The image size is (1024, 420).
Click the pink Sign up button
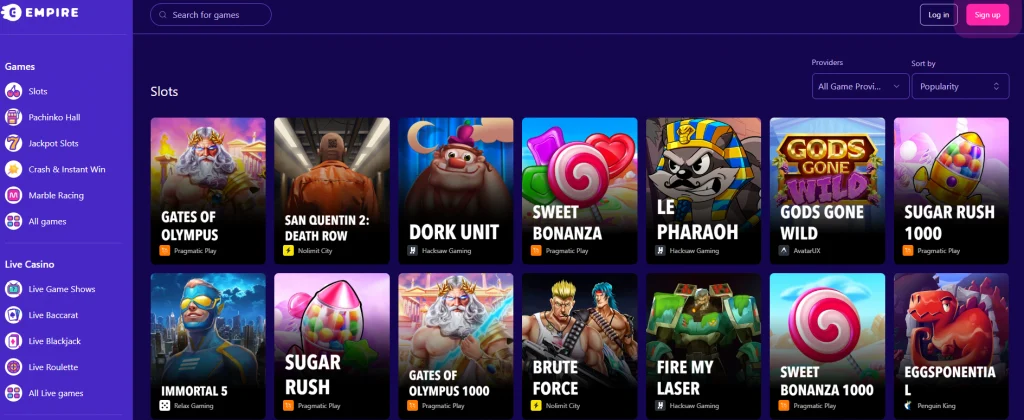point(987,15)
